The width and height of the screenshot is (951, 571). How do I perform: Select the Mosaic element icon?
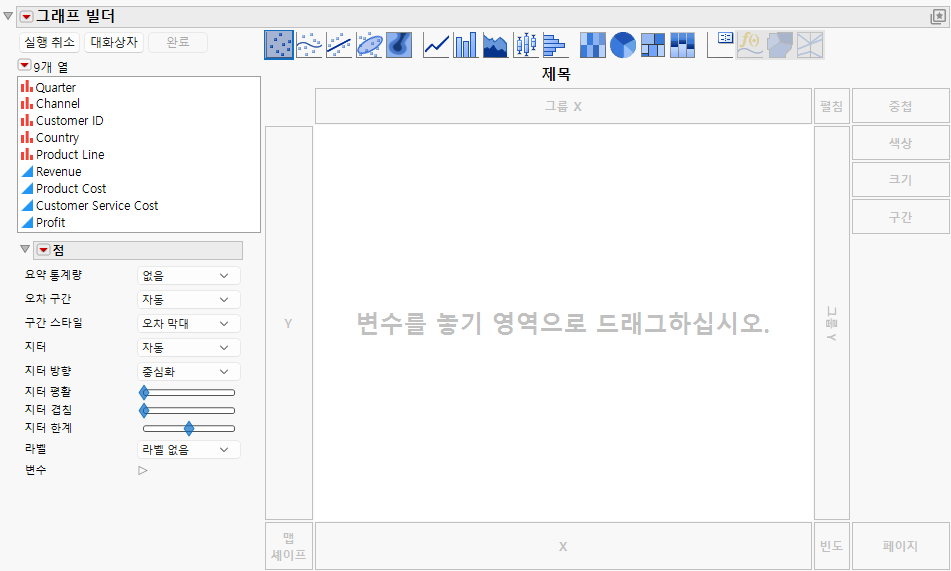pos(682,45)
